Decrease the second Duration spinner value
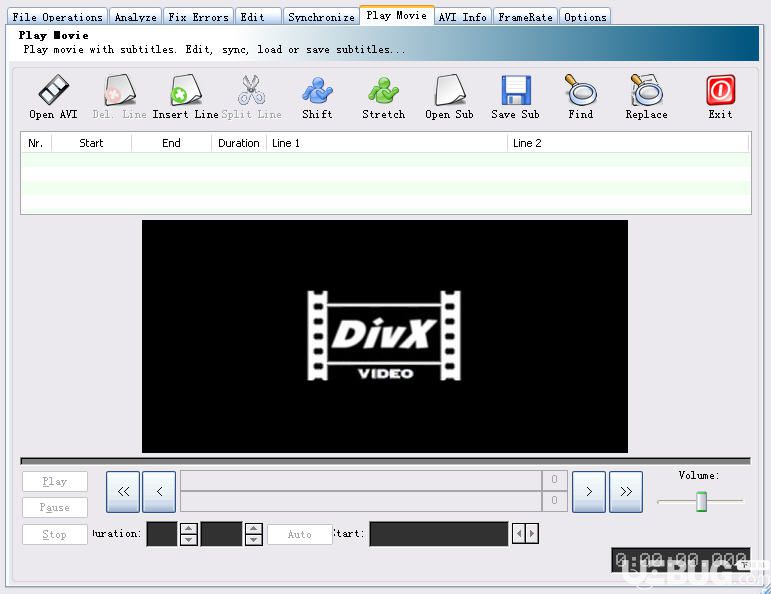The height and width of the screenshot is (594, 771). pyautogui.click(x=253, y=540)
